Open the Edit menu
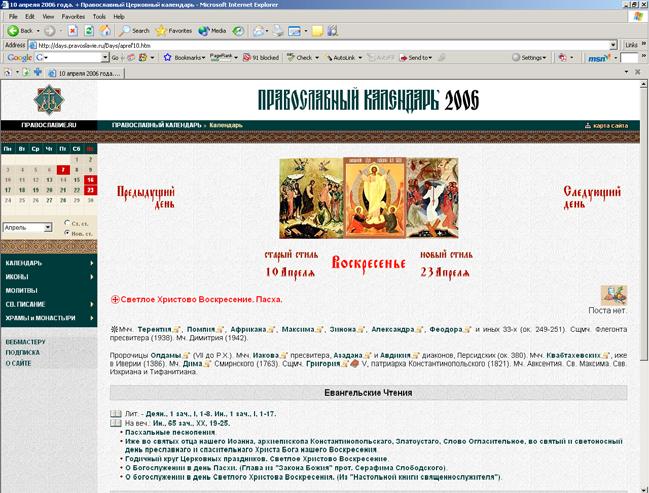 (30, 17)
